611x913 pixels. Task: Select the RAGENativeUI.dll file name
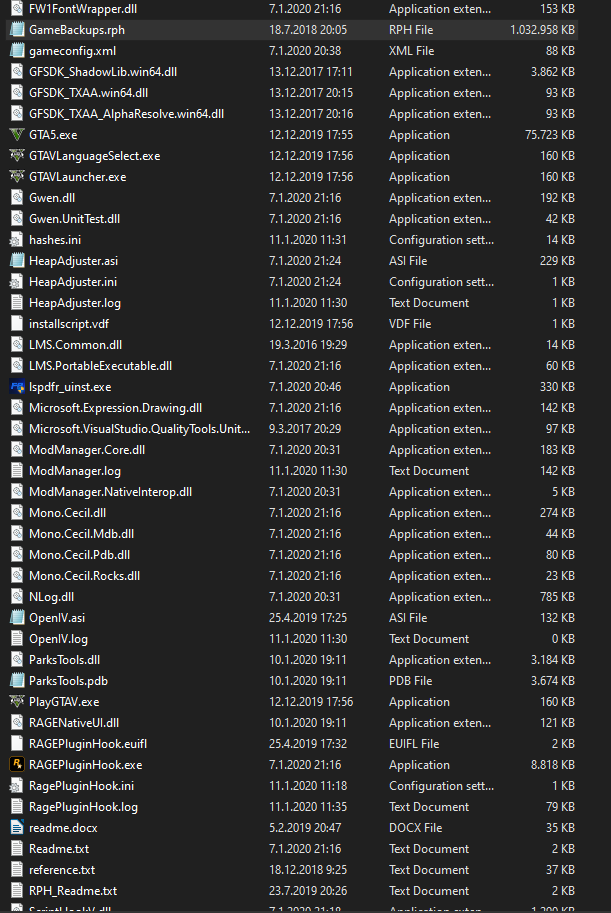[74, 723]
